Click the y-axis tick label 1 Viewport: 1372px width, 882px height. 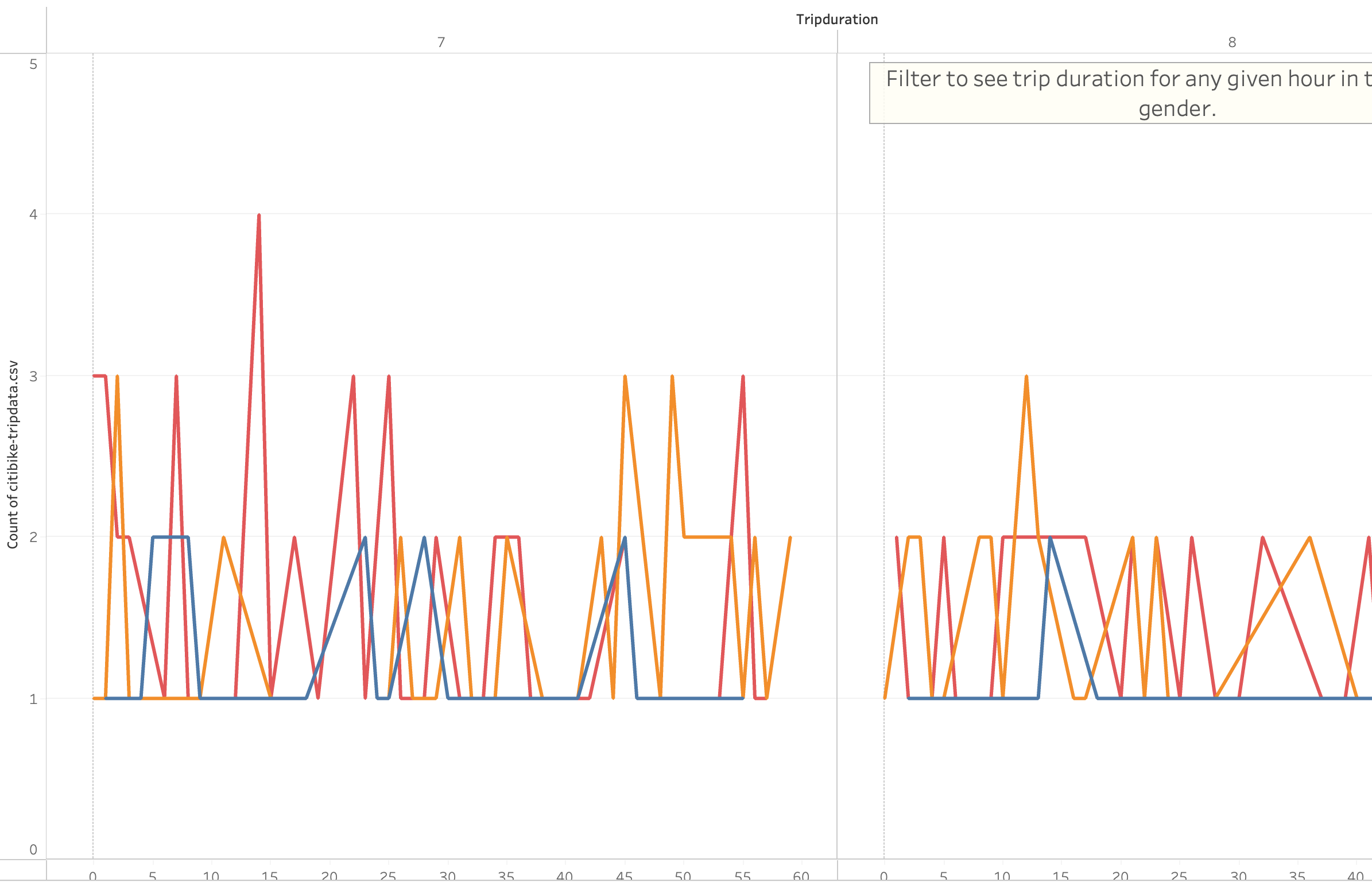pos(33,699)
